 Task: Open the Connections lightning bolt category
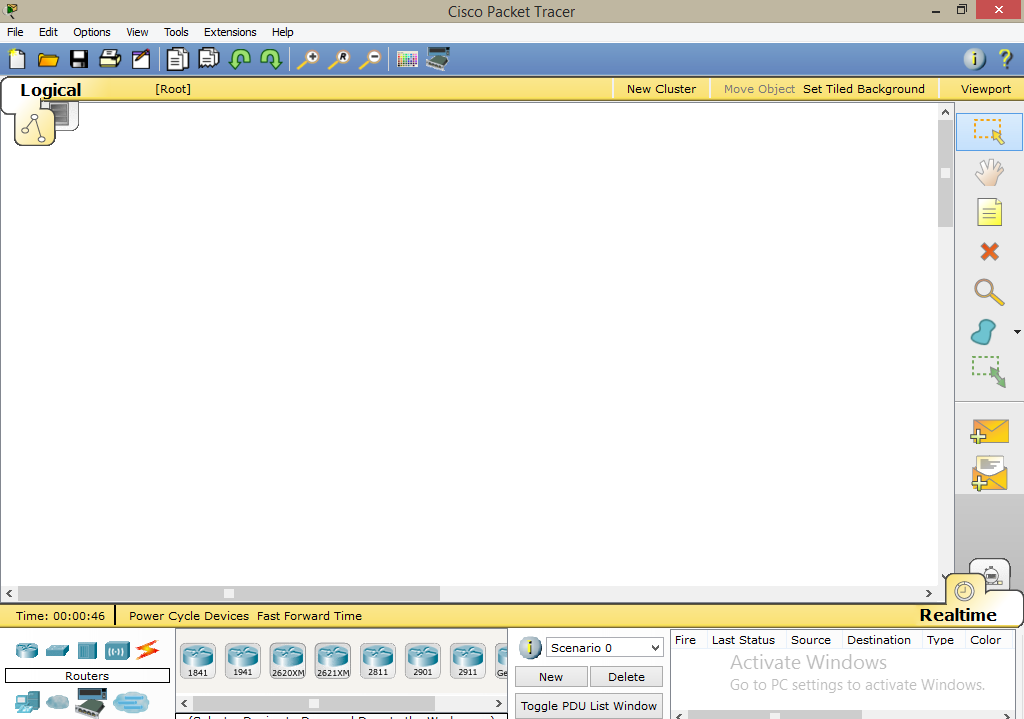148,649
